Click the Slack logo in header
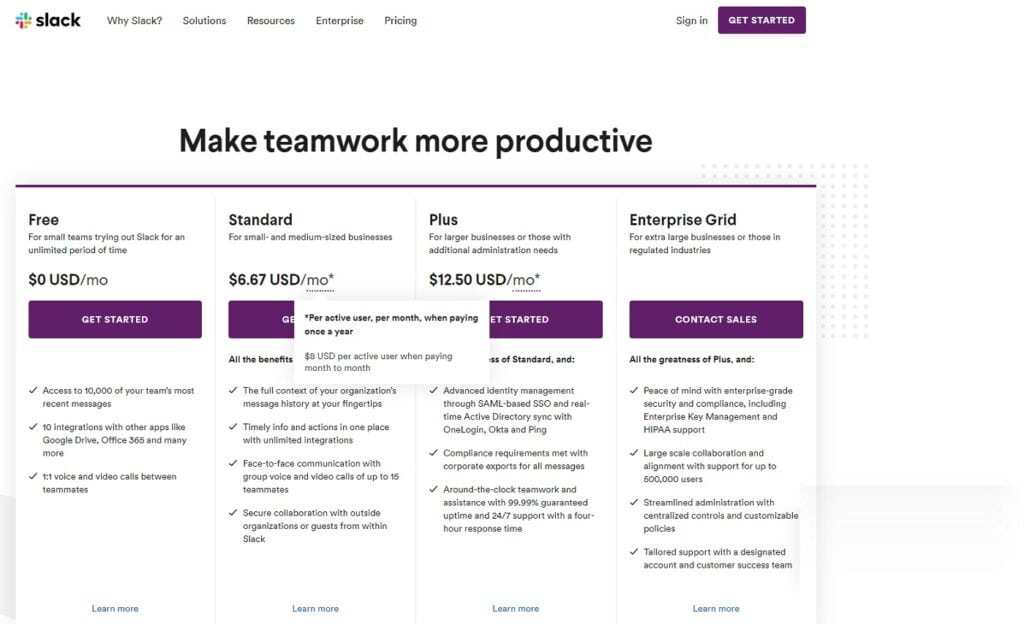This screenshot has height=624, width=1024. click(48, 20)
